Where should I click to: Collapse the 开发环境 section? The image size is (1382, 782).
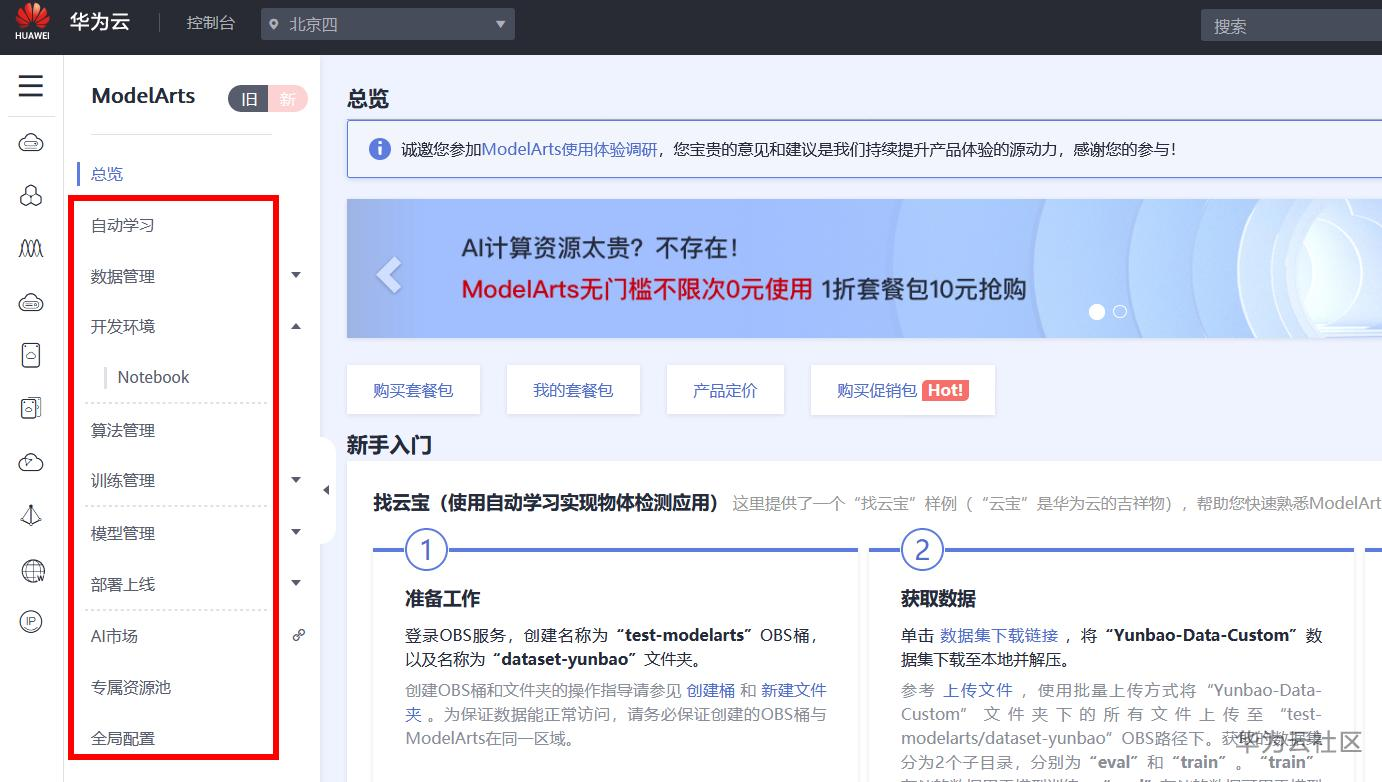point(296,325)
